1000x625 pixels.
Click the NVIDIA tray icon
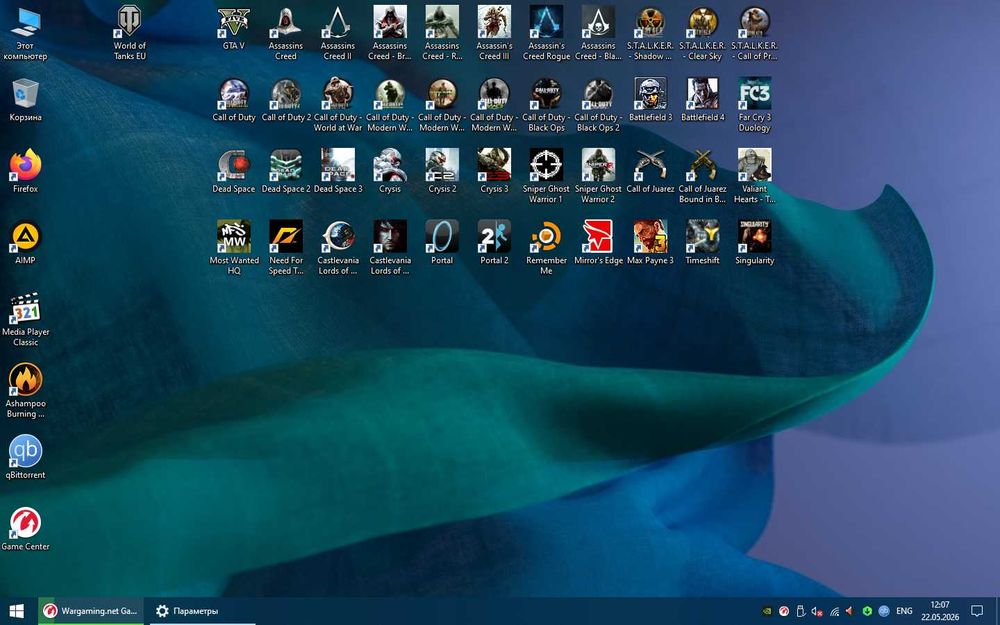[x=768, y=611]
